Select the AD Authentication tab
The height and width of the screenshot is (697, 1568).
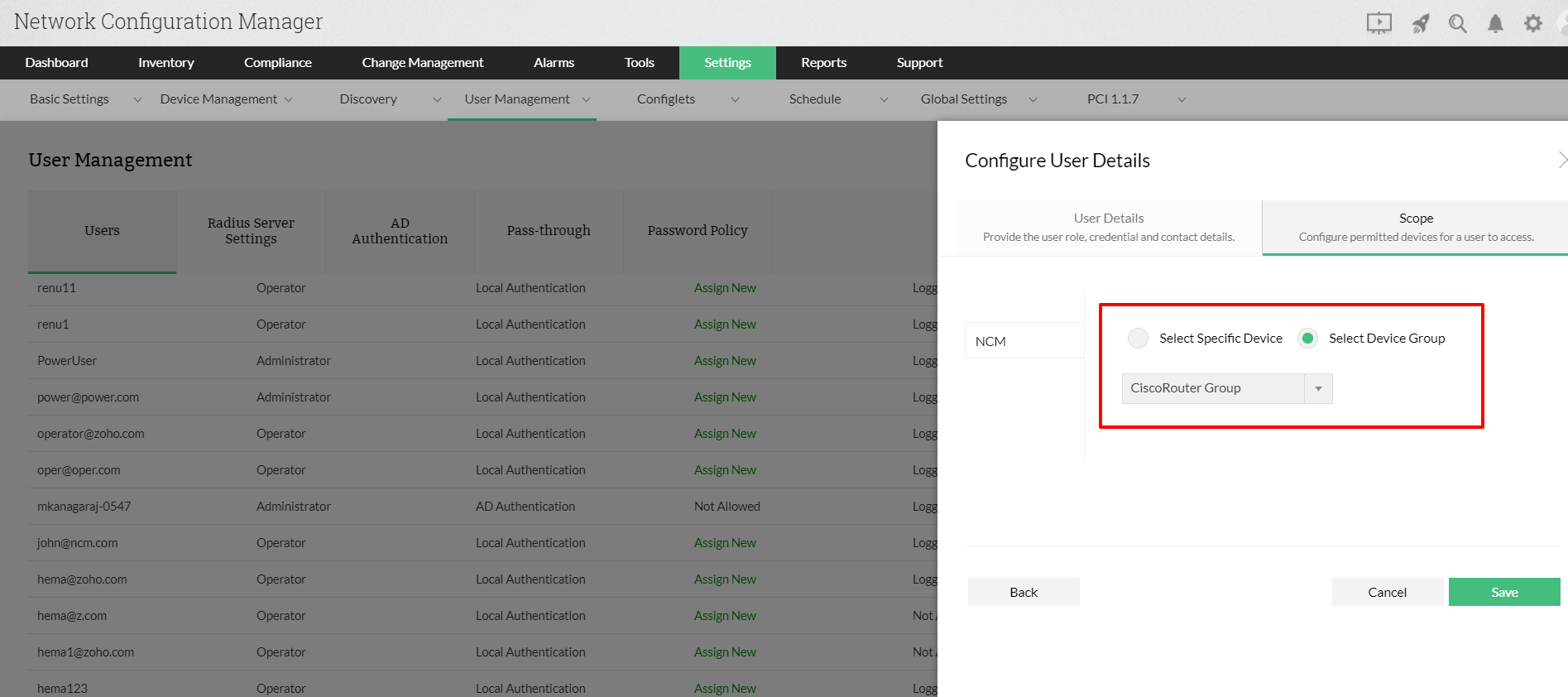coord(400,231)
